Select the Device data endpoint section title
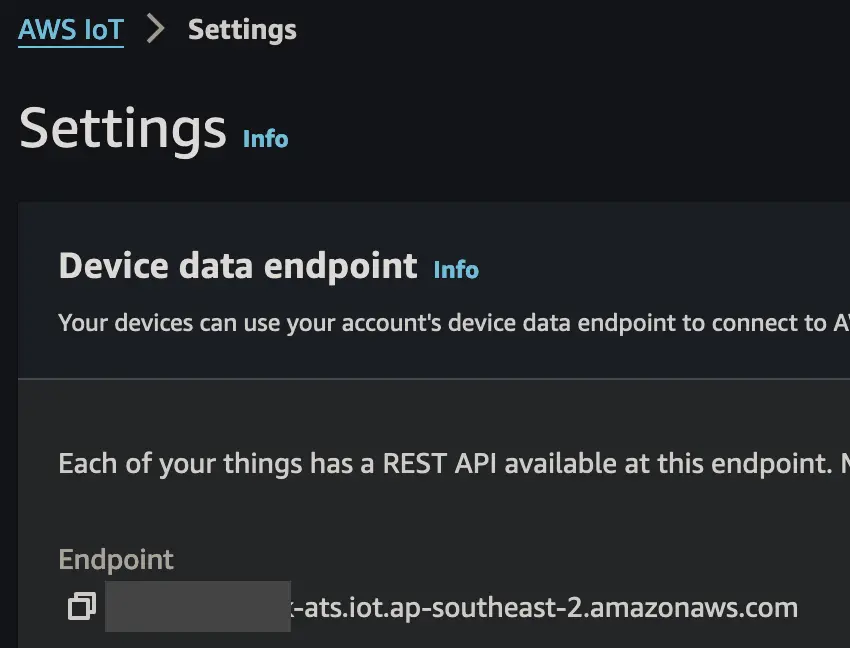 pyautogui.click(x=238, y=266)
